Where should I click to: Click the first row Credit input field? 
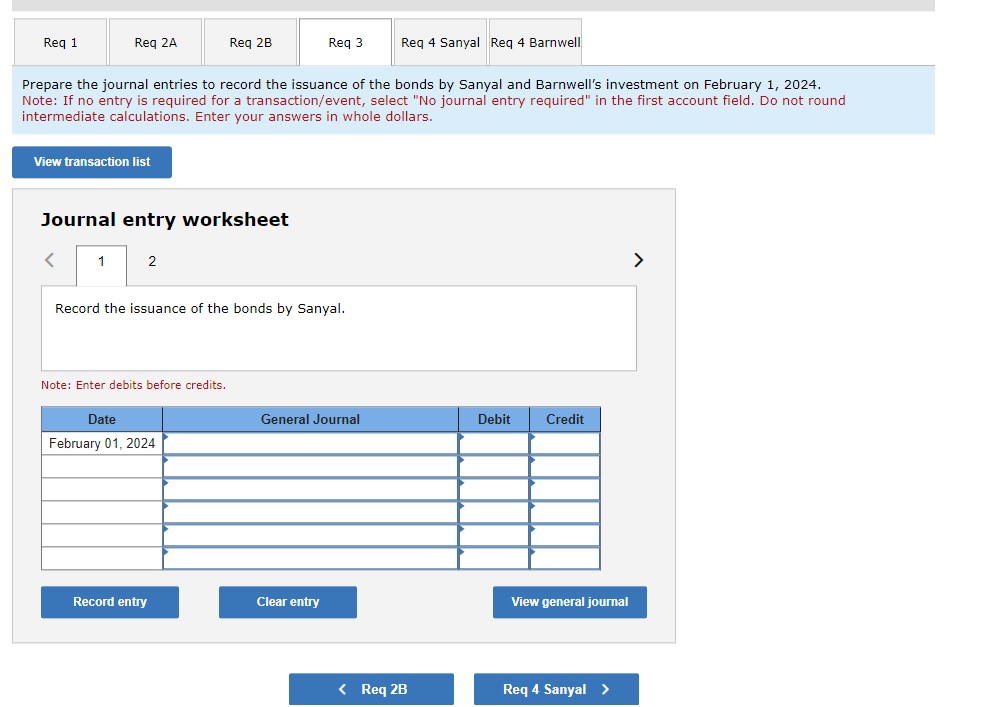click(564, 443)
